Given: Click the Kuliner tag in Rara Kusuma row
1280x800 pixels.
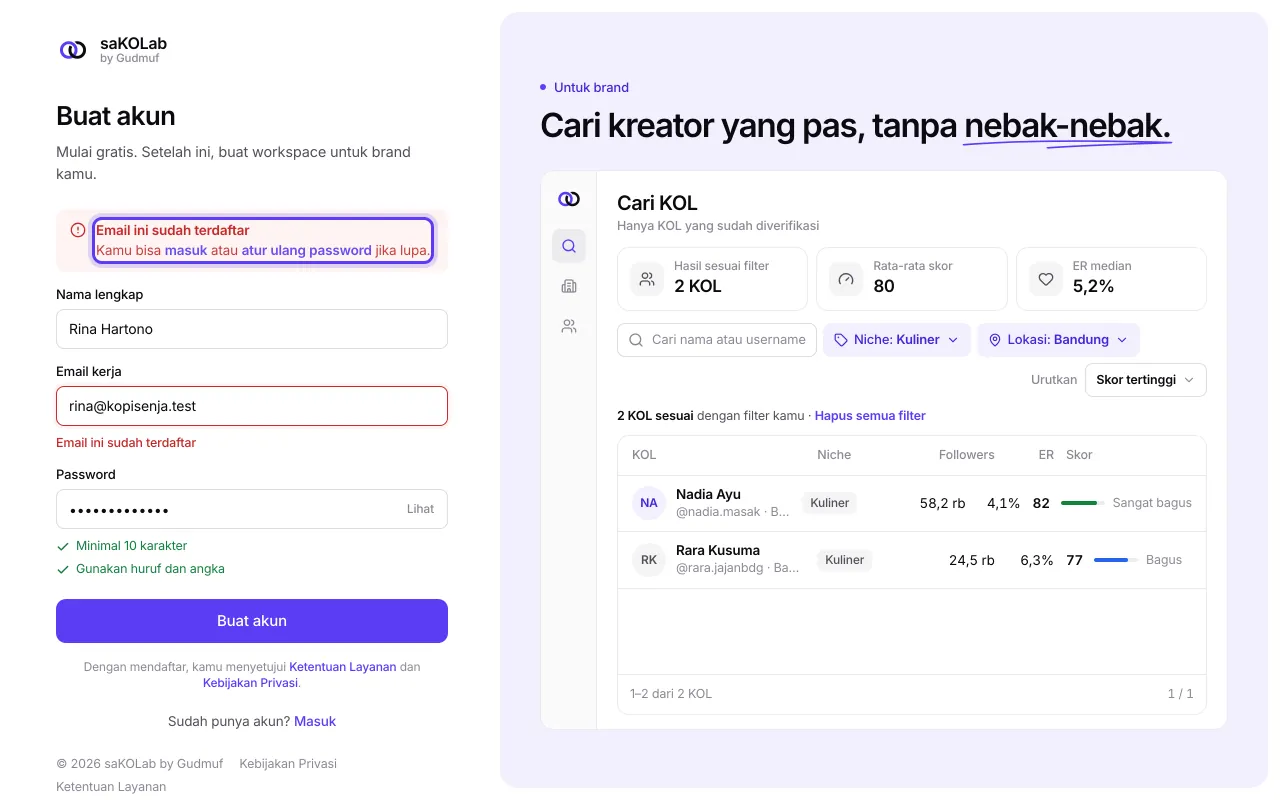Looking at the screenshot, I should tap(844, 560).
